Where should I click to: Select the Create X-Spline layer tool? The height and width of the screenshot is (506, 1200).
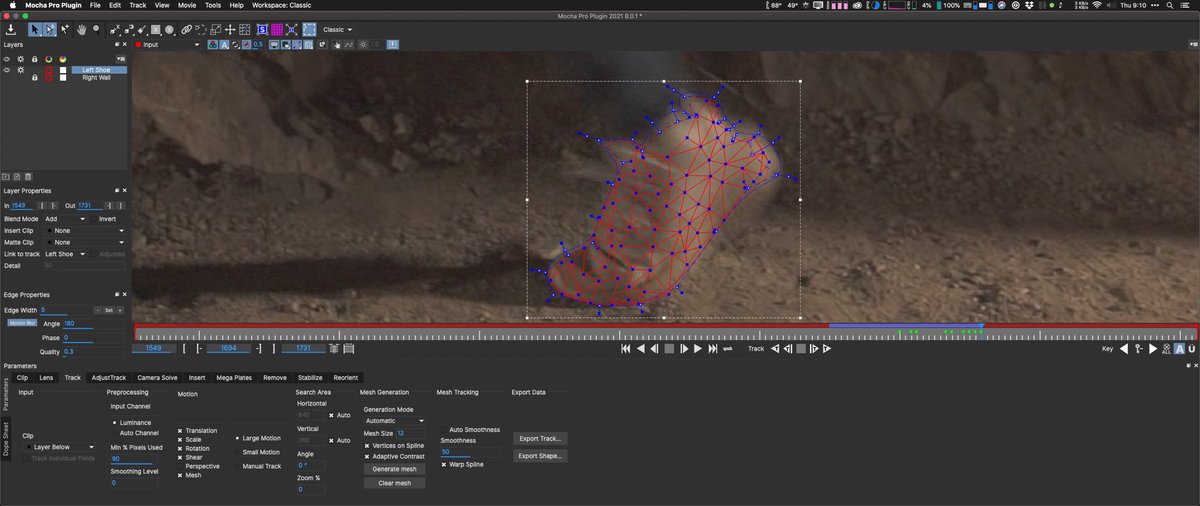114,29
